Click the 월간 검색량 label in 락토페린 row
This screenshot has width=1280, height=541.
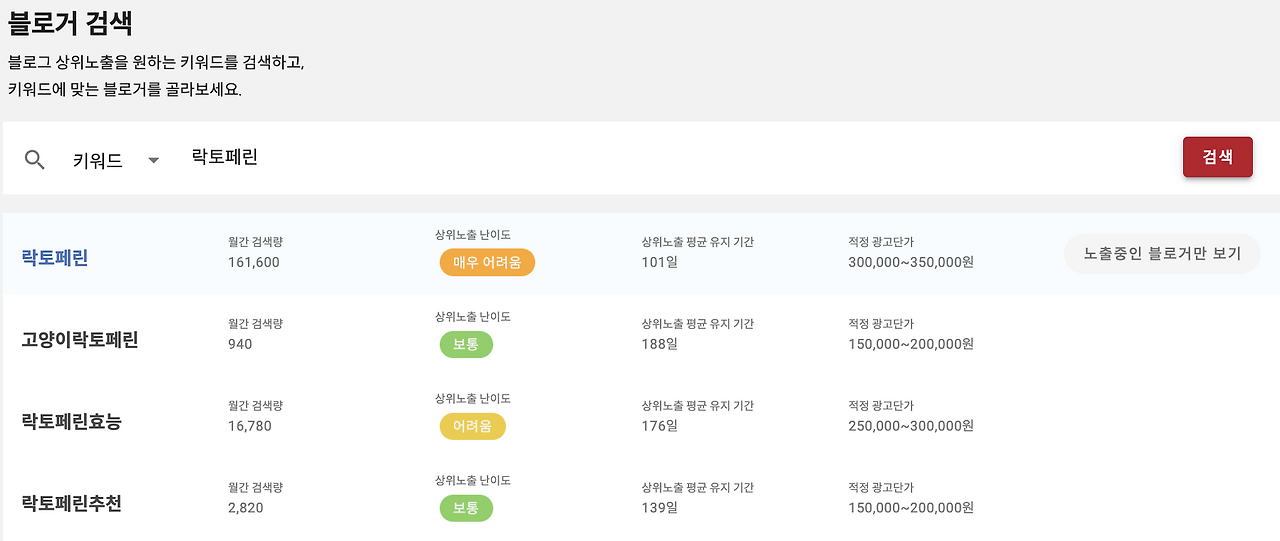(256, 242)
